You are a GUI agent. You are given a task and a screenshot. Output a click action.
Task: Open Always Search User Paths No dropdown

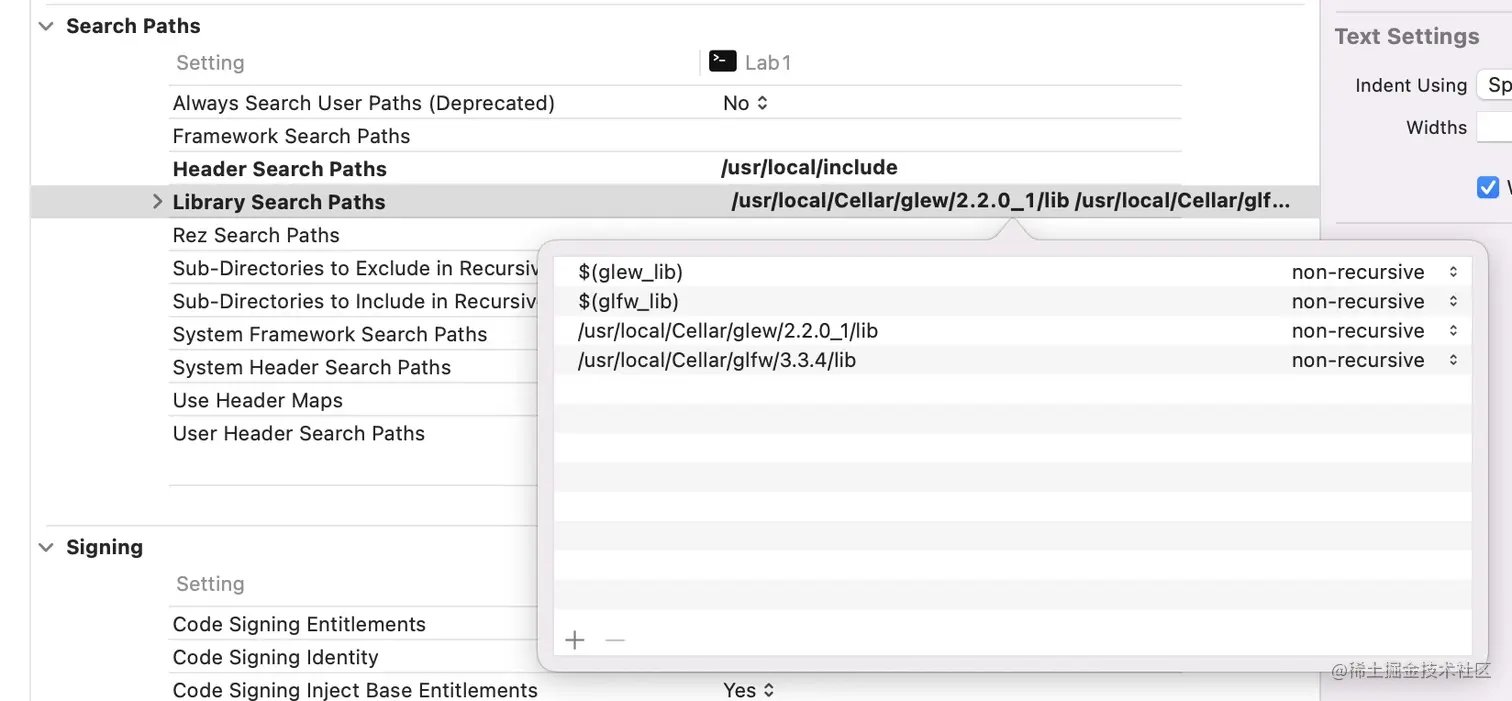[x=746, y=103]
